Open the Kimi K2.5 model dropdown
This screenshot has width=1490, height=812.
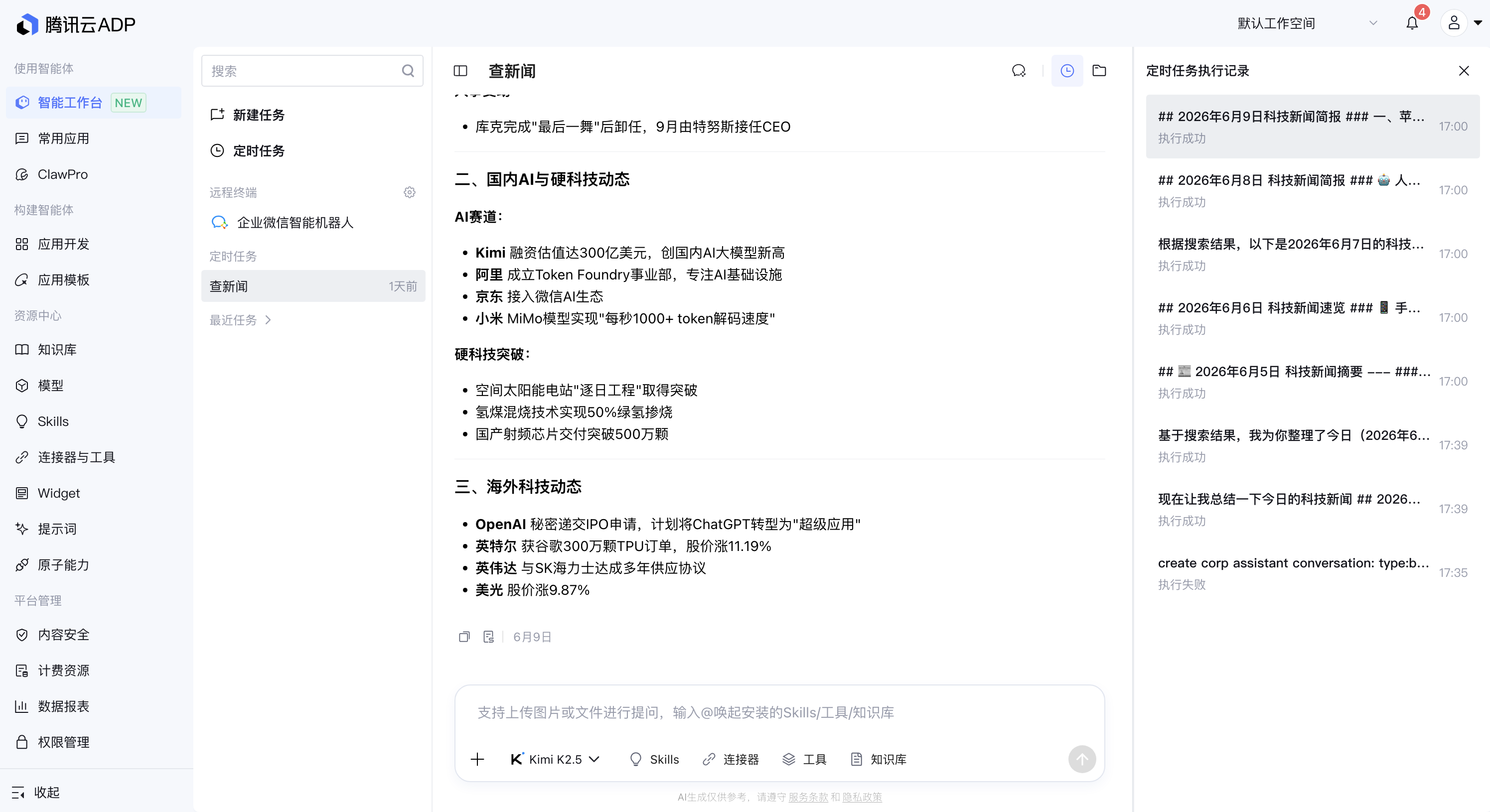point(555,759)
